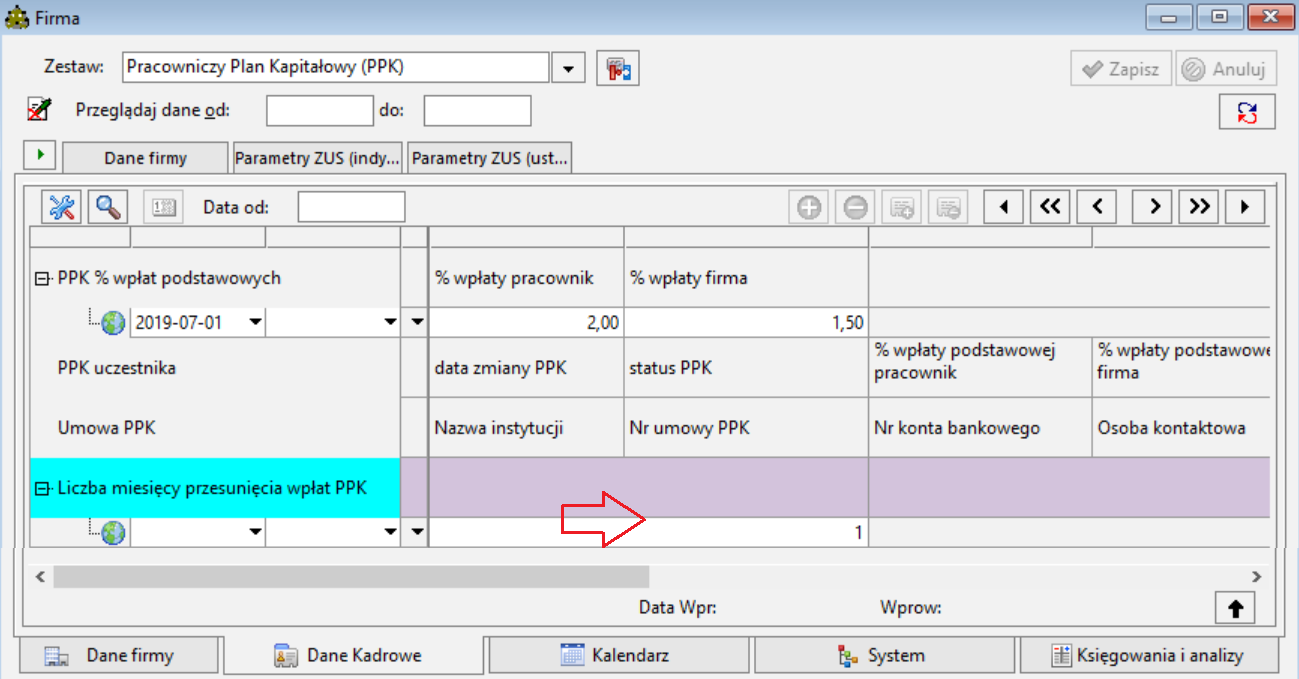Click the Data od input field
The width and height of the screenshot is (1299, 679).
coord(351,207)
